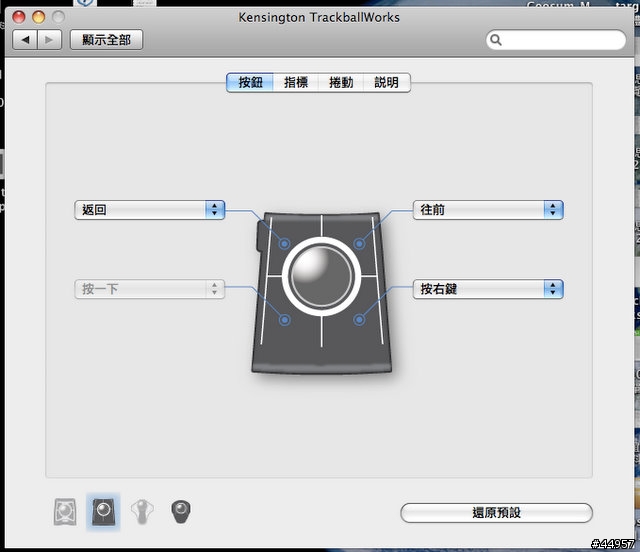Open the 按右鍵 button action dropdown
Screen dimensions: 640x552
(x=488, y=289)
